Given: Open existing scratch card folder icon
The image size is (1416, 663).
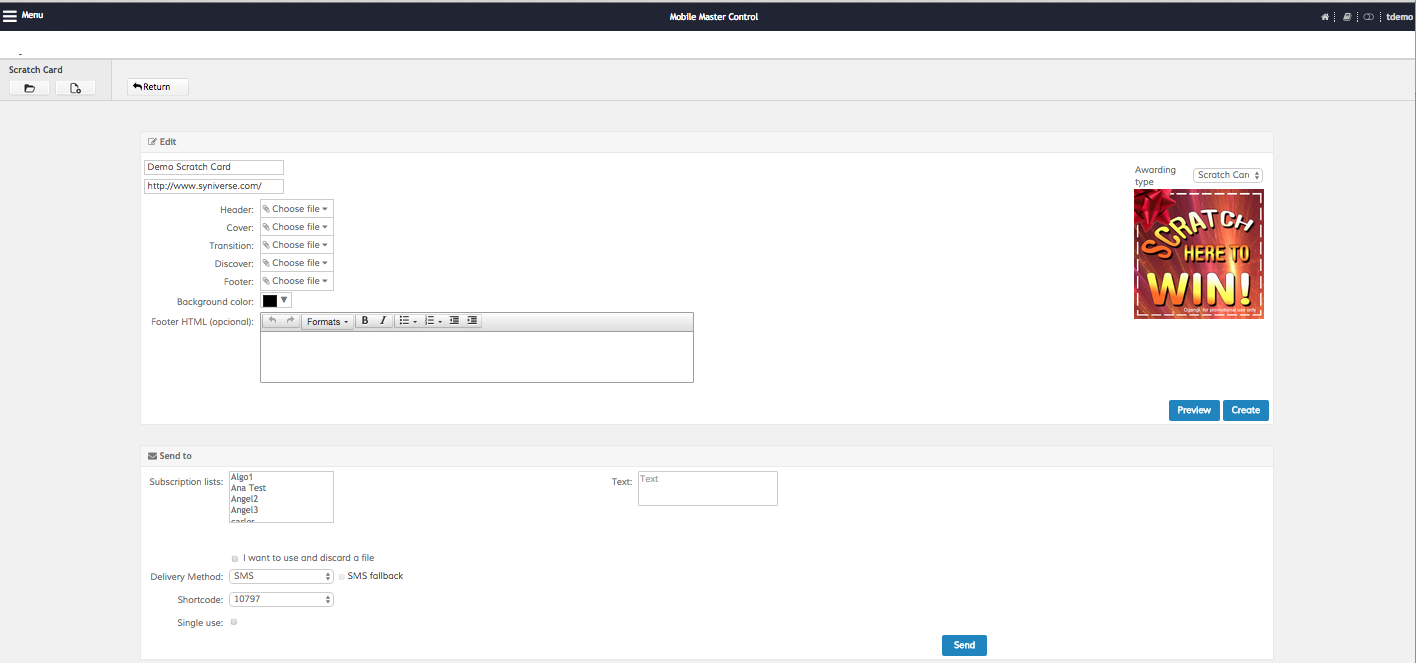Looking at the screenshot, I should (x=29, y=88).
